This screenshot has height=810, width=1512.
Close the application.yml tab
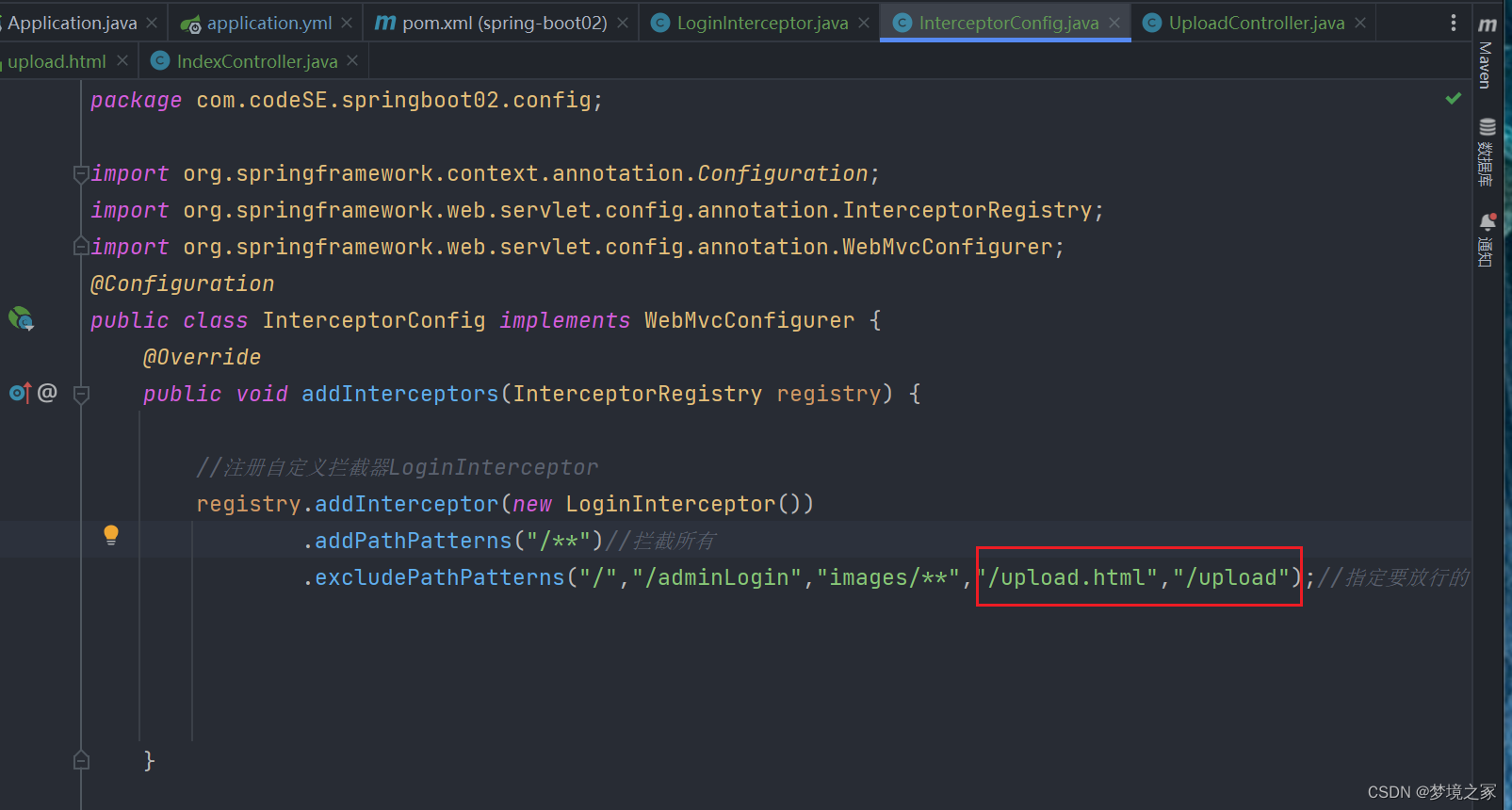[347, 23]
